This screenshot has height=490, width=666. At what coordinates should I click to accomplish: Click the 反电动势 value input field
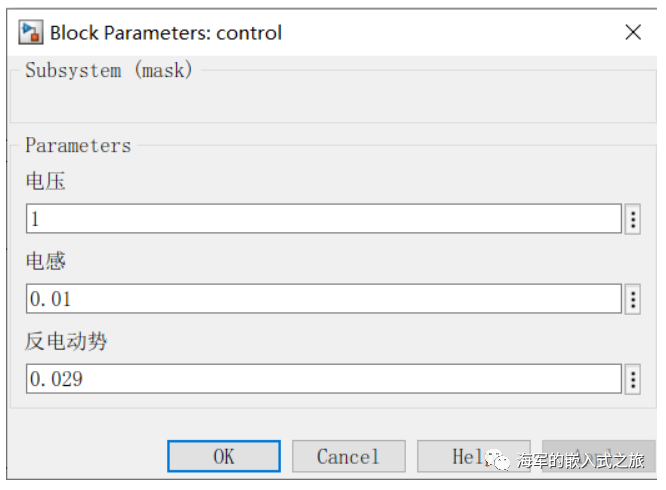click(x=324, y=379)
